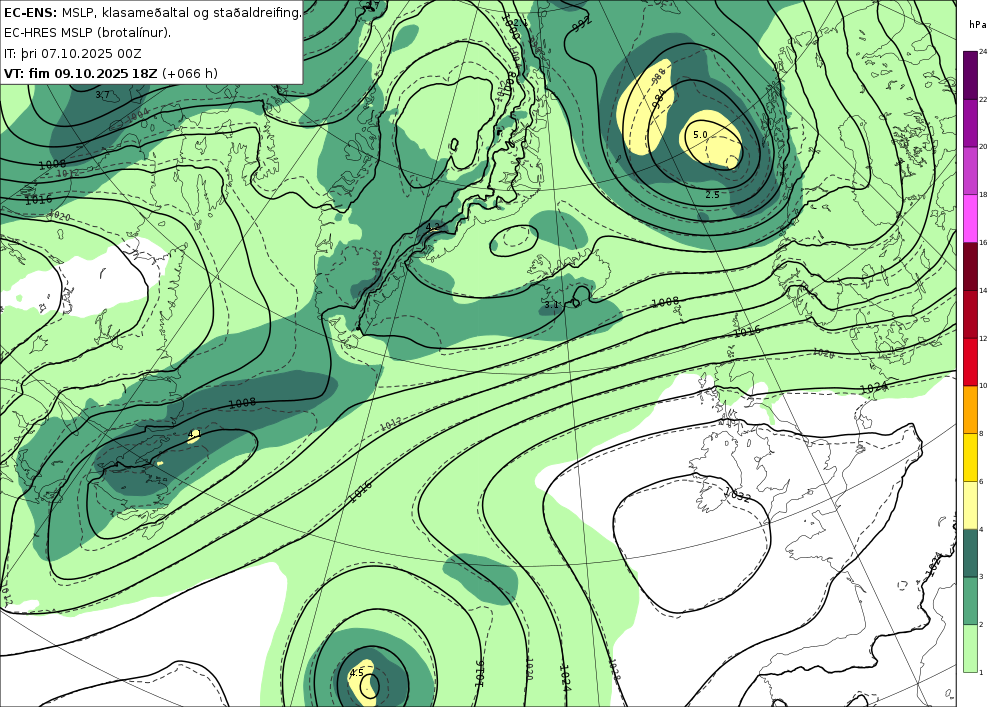
Task: Click the pale yellow 4–6 hPa legend band
Action: [x=970, y=505]
